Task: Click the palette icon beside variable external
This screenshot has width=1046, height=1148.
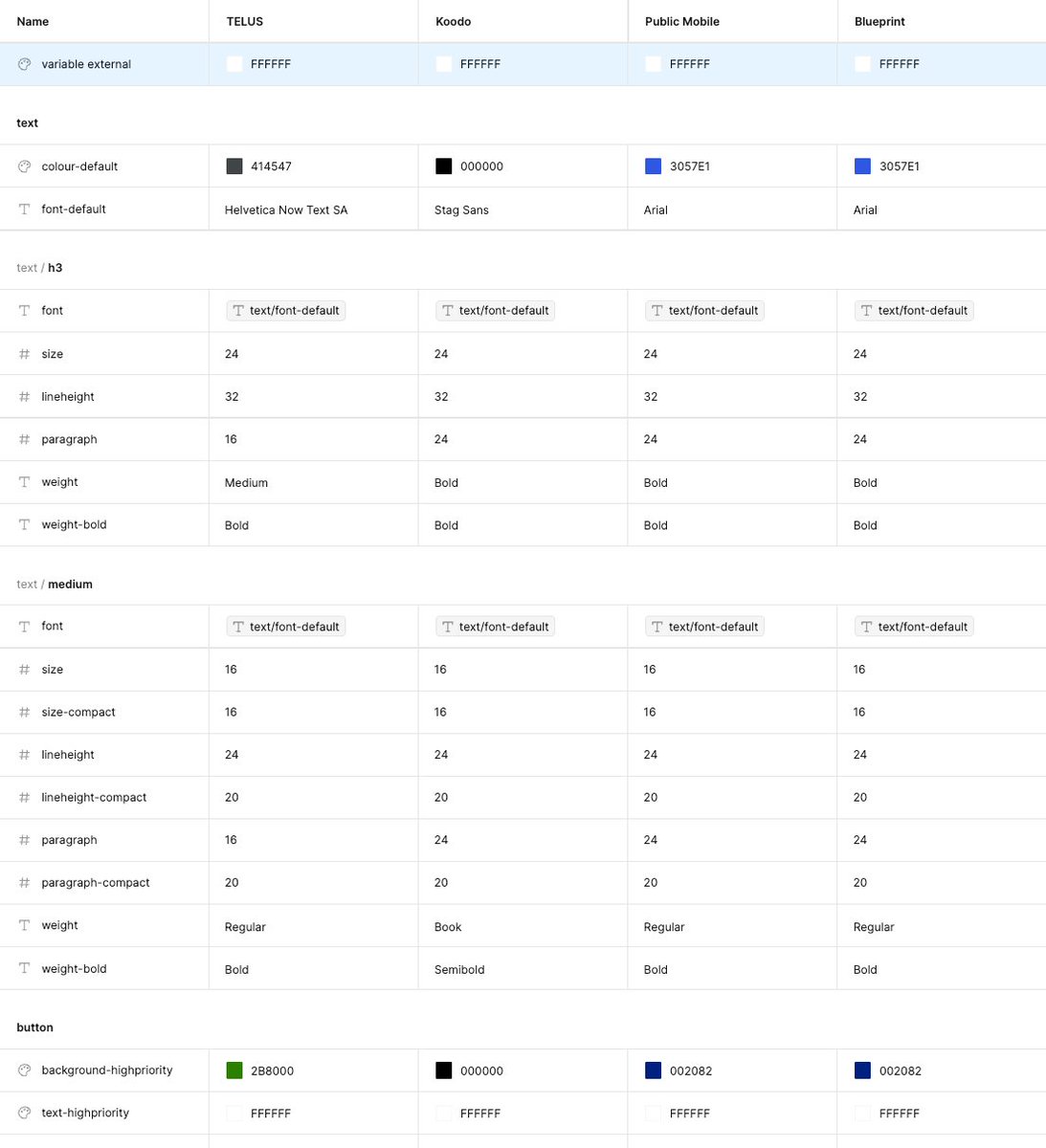Action: coord(25,64)
